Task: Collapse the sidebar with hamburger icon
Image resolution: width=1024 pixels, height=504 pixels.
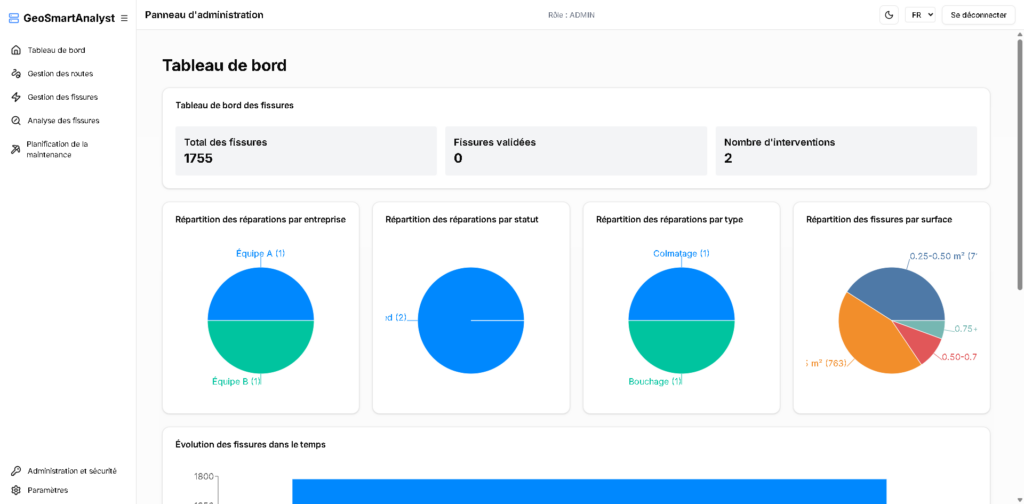Action: pos(124,18)
